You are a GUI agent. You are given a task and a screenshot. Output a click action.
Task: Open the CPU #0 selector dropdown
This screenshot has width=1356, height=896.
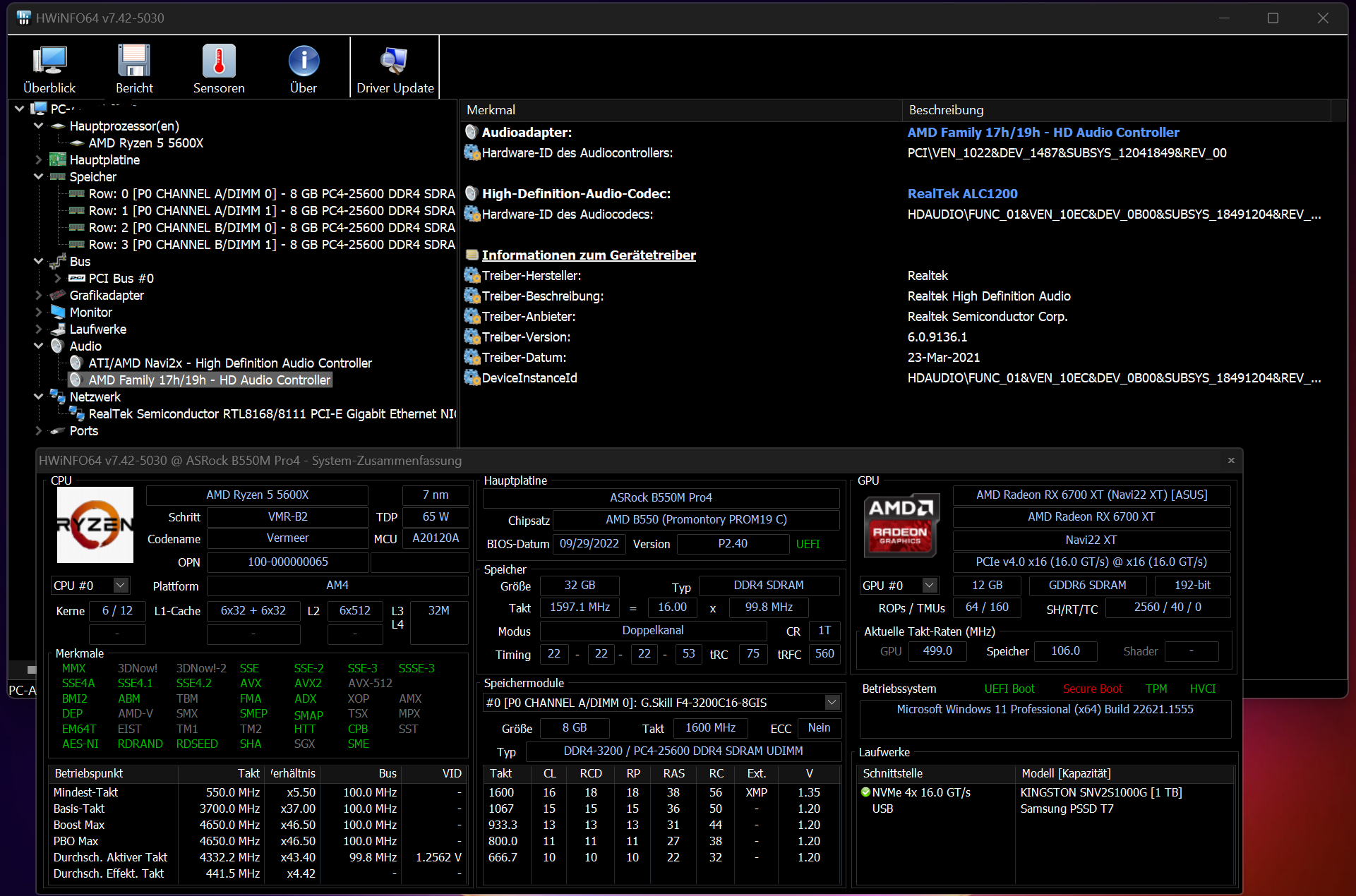pos(121,586)
